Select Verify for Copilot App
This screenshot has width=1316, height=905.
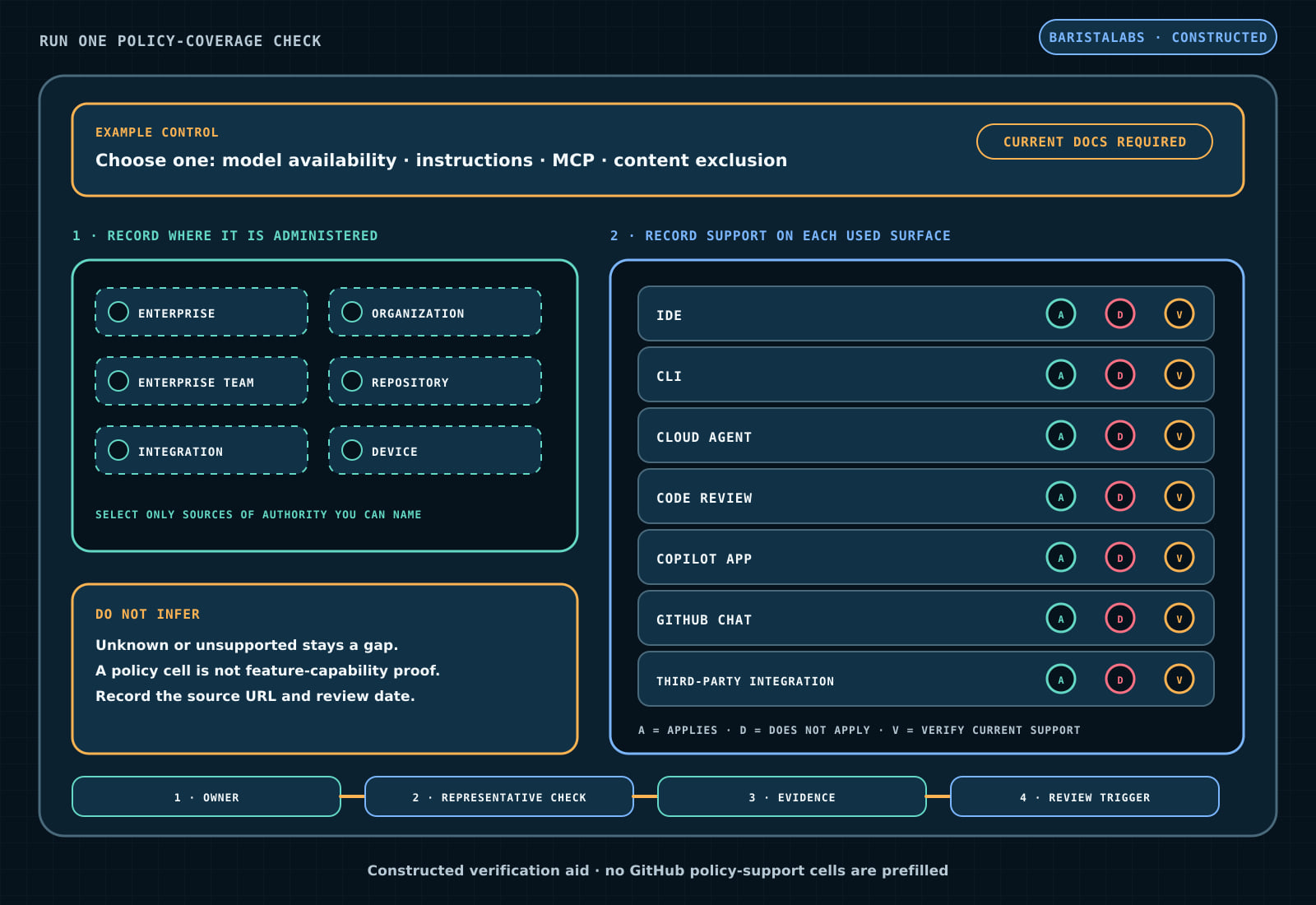click(1179, 557)
